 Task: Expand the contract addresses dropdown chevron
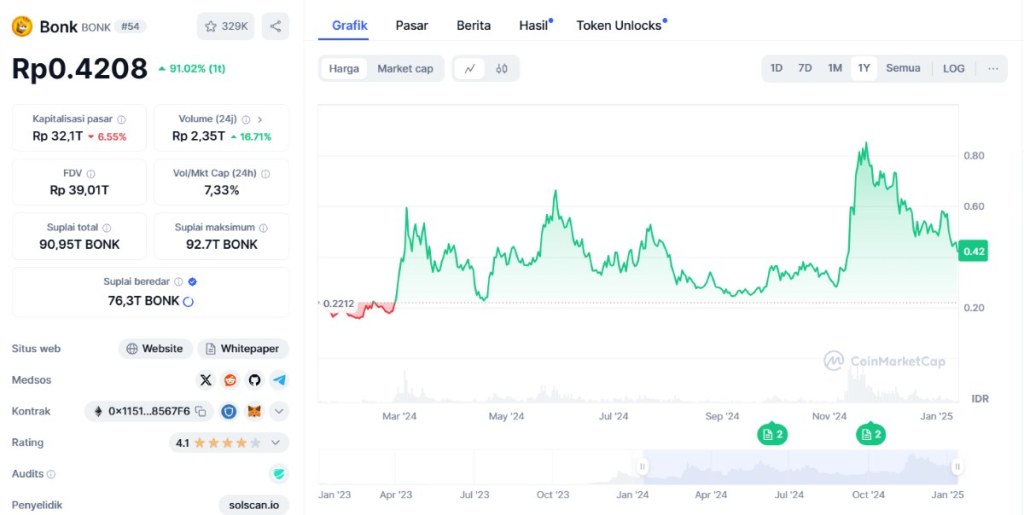[x=279, y=411]
